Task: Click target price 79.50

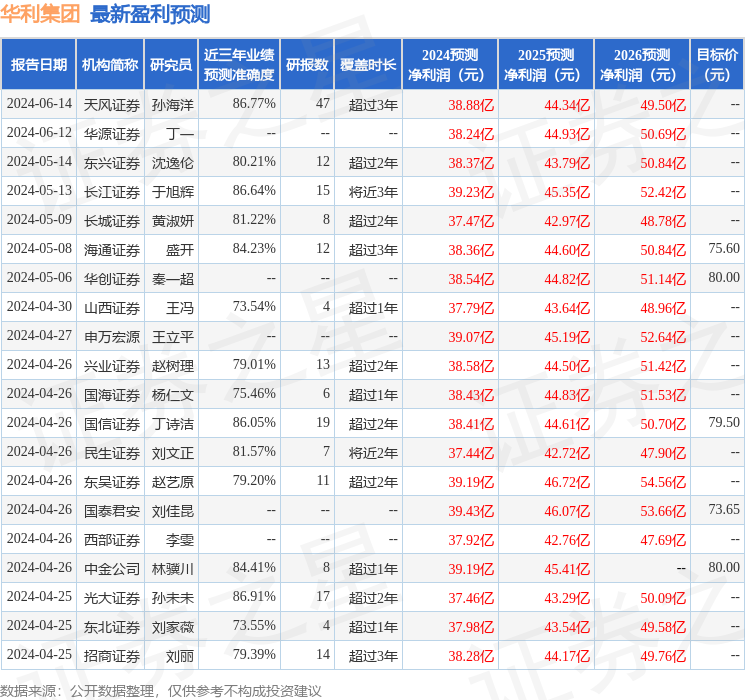Action: pos(724,422)
